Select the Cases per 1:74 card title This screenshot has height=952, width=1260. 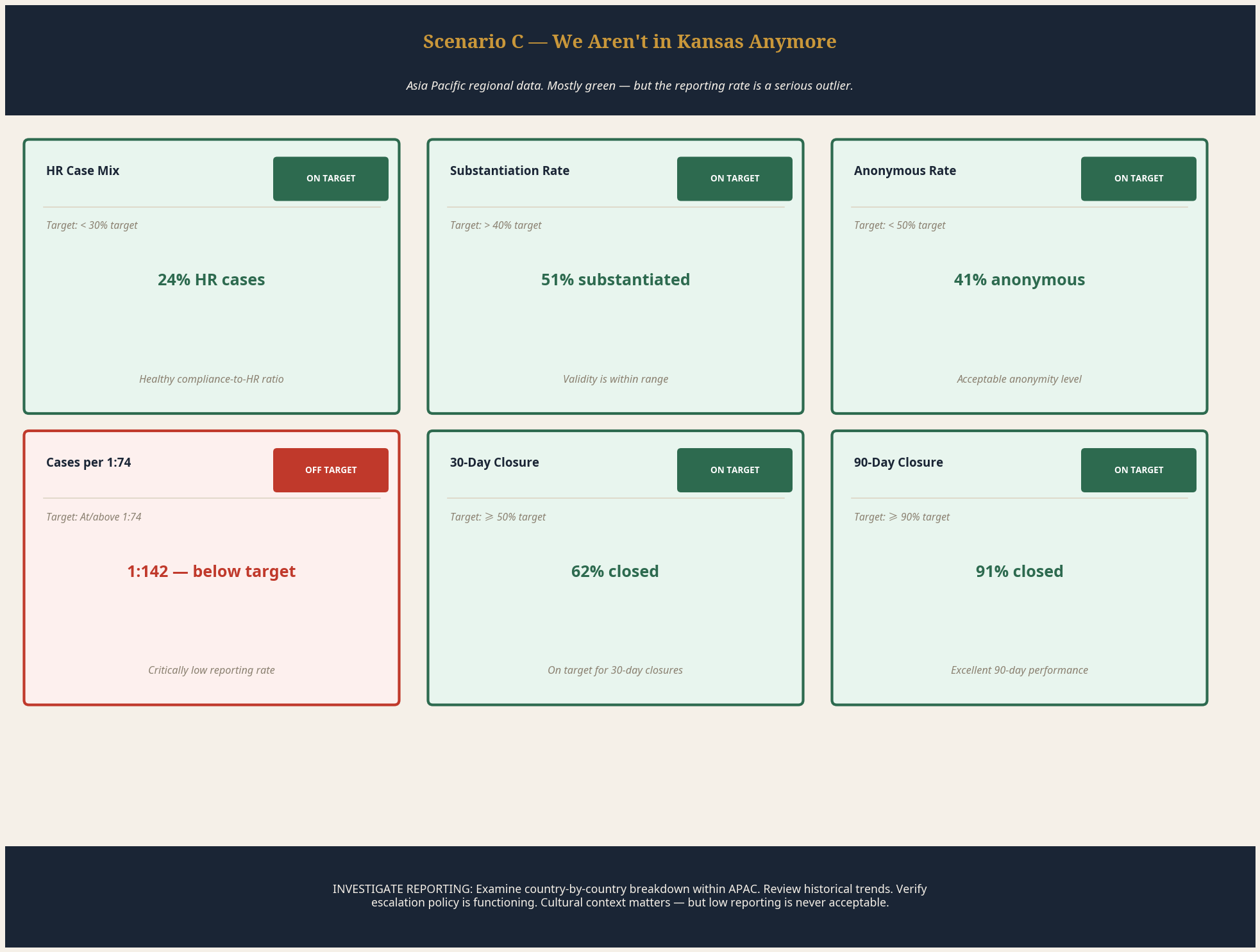click(88, 462)
